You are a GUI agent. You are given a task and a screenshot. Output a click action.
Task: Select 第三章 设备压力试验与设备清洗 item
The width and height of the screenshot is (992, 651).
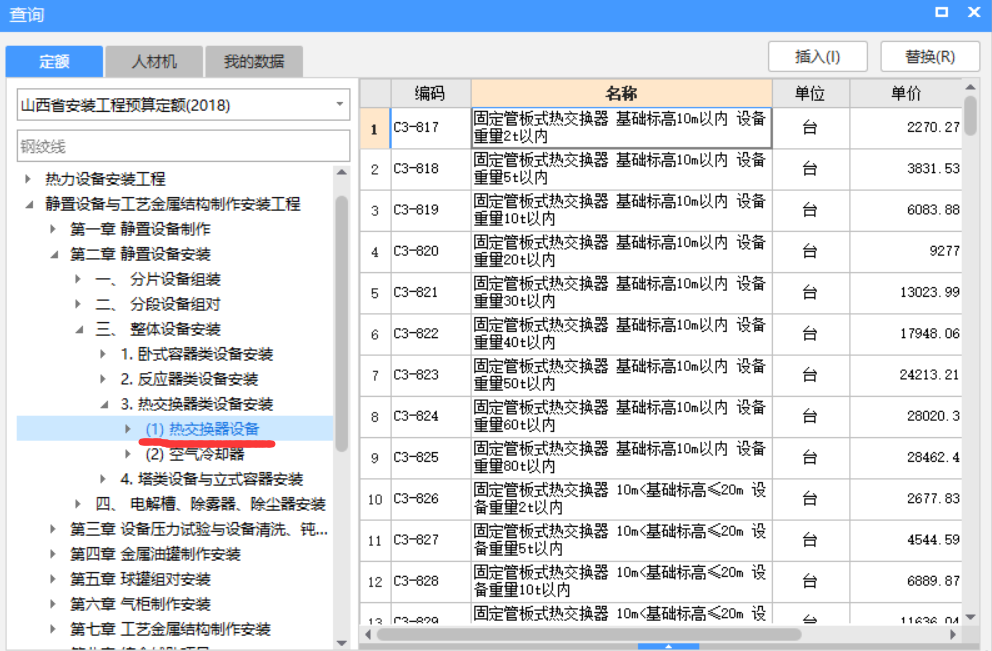199,529
